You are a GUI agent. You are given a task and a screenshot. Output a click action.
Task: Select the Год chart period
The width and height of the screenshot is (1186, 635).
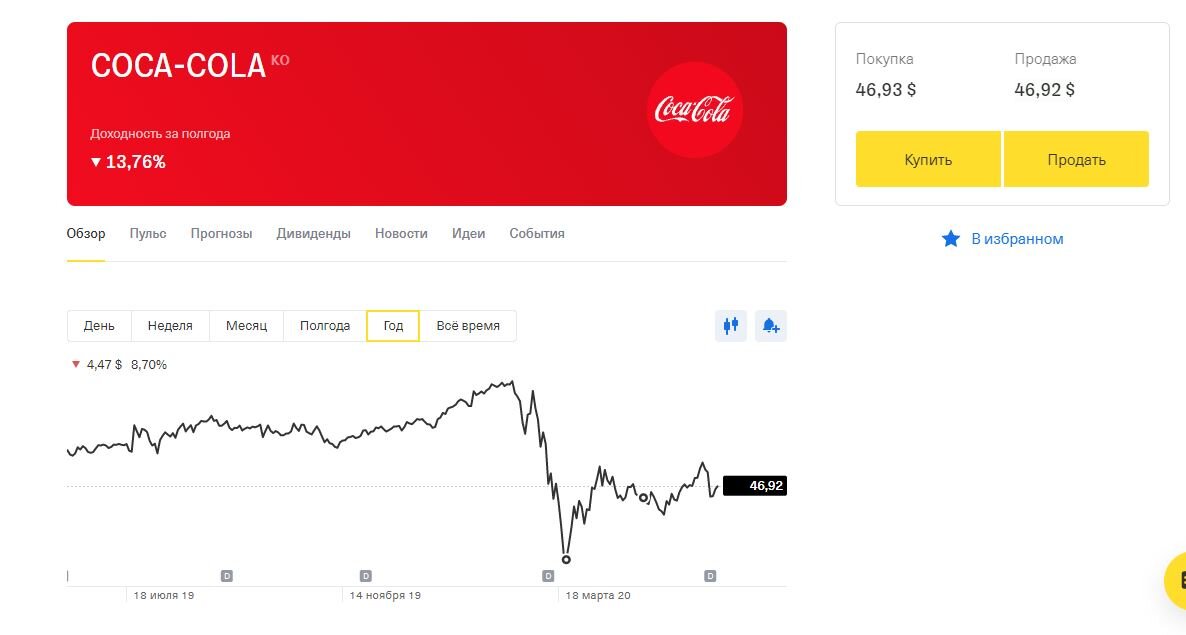[393, 326]
